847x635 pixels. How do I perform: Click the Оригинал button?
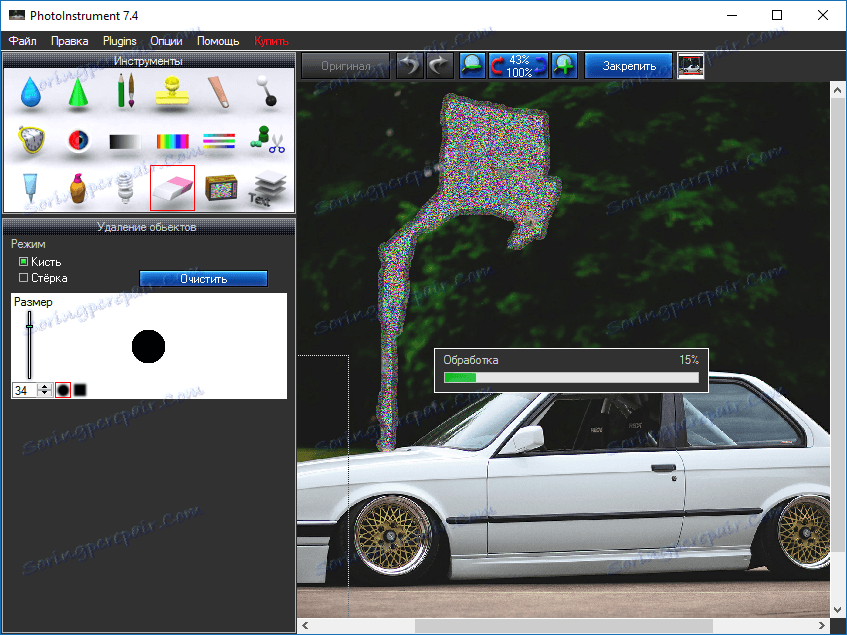pyautogui.click(x=346, y=66)
